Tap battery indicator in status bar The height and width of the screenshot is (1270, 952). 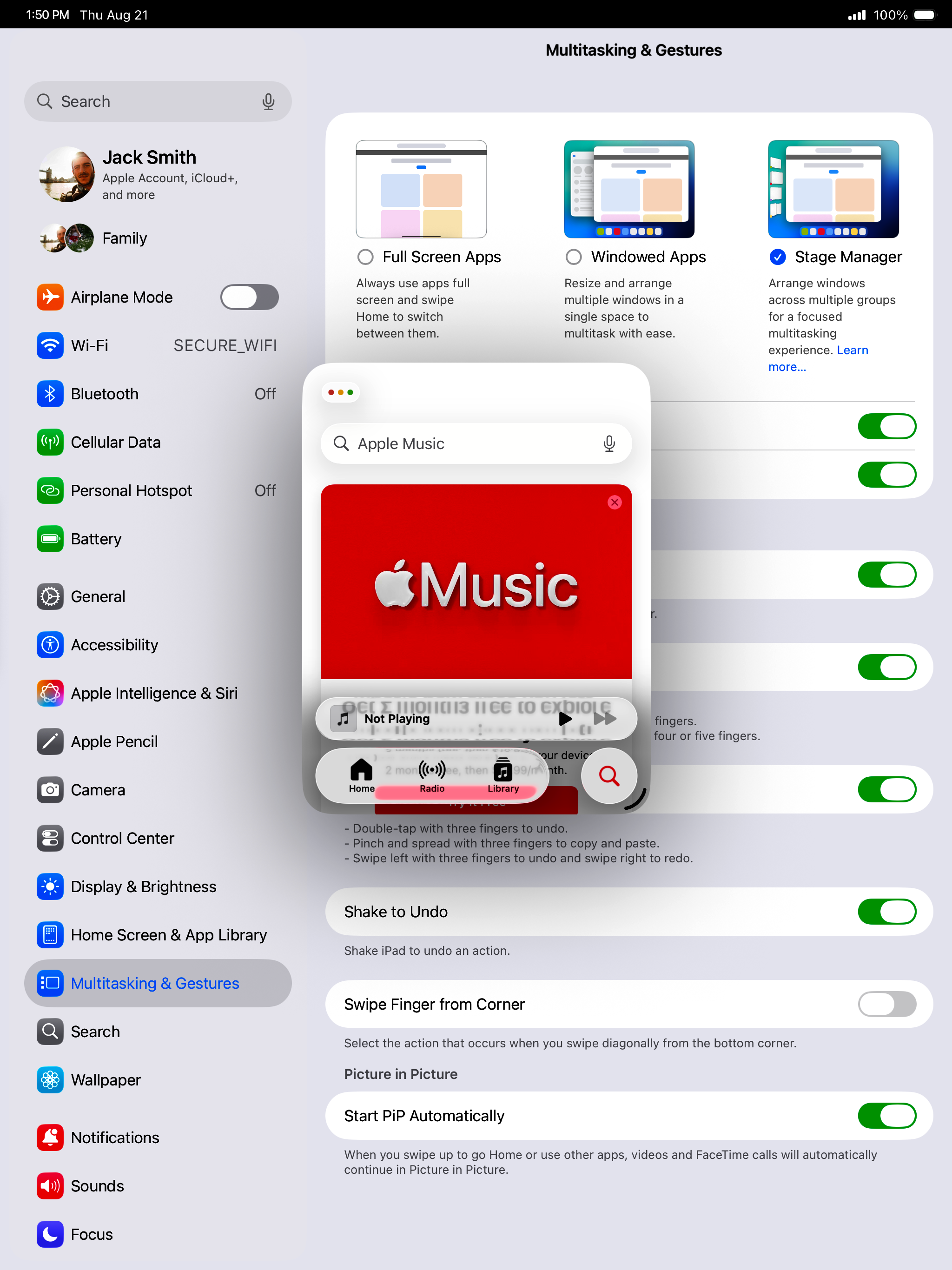point(925,15)
